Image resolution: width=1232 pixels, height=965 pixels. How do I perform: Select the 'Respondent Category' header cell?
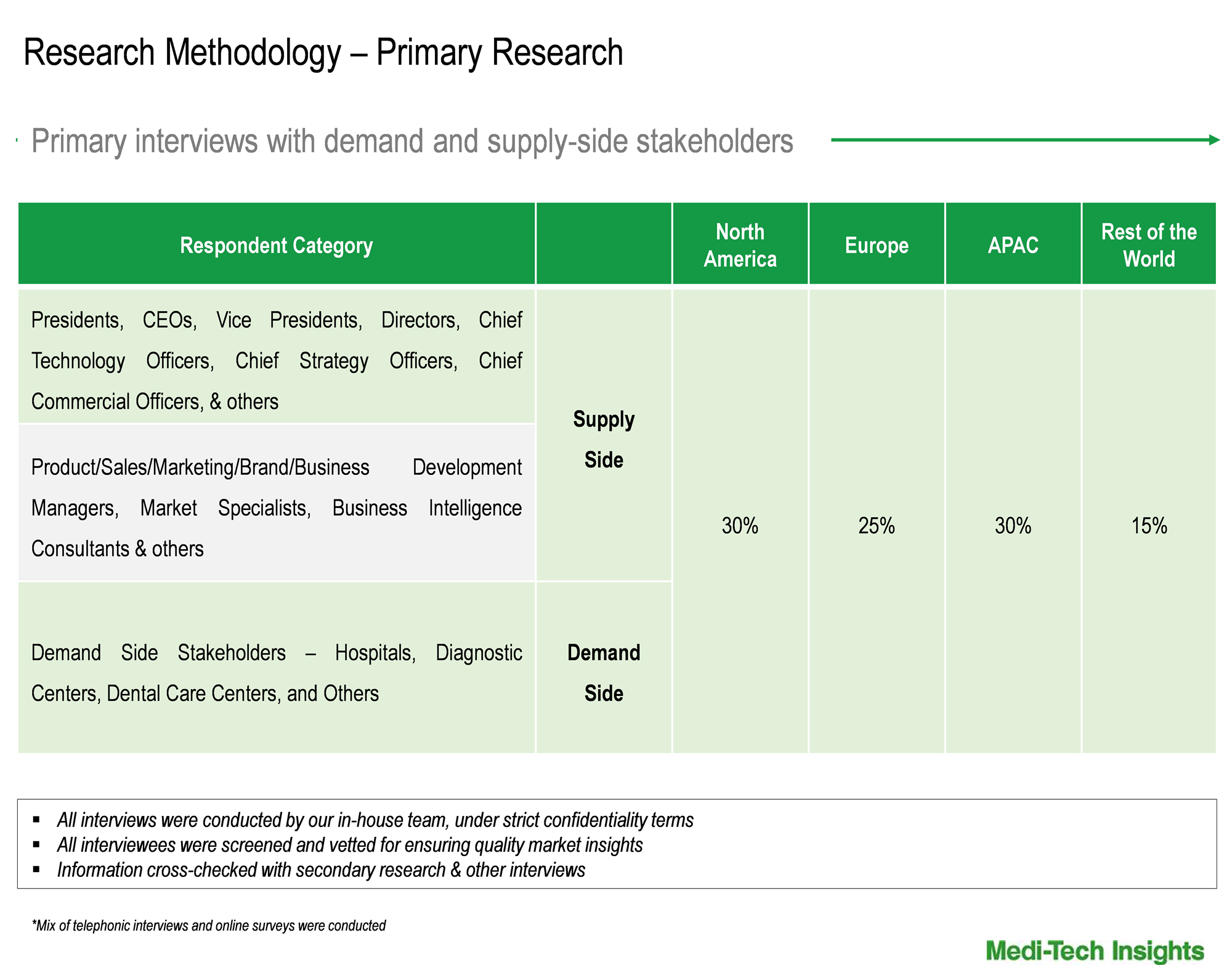click(x=277, y=245)
